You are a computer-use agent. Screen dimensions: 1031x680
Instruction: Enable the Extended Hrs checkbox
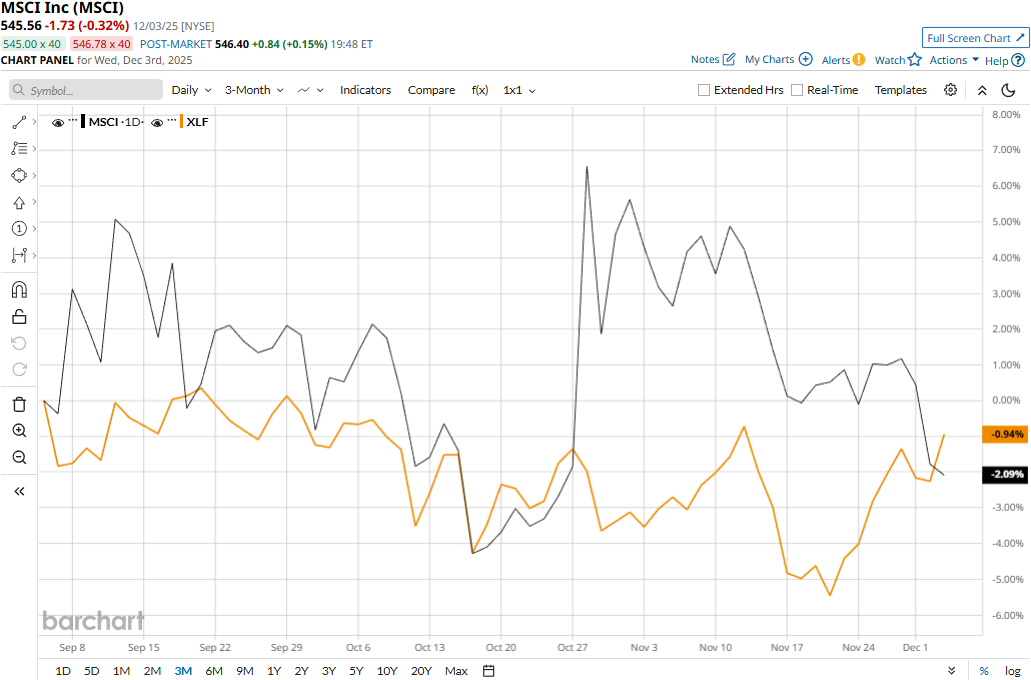pos(704,90)
